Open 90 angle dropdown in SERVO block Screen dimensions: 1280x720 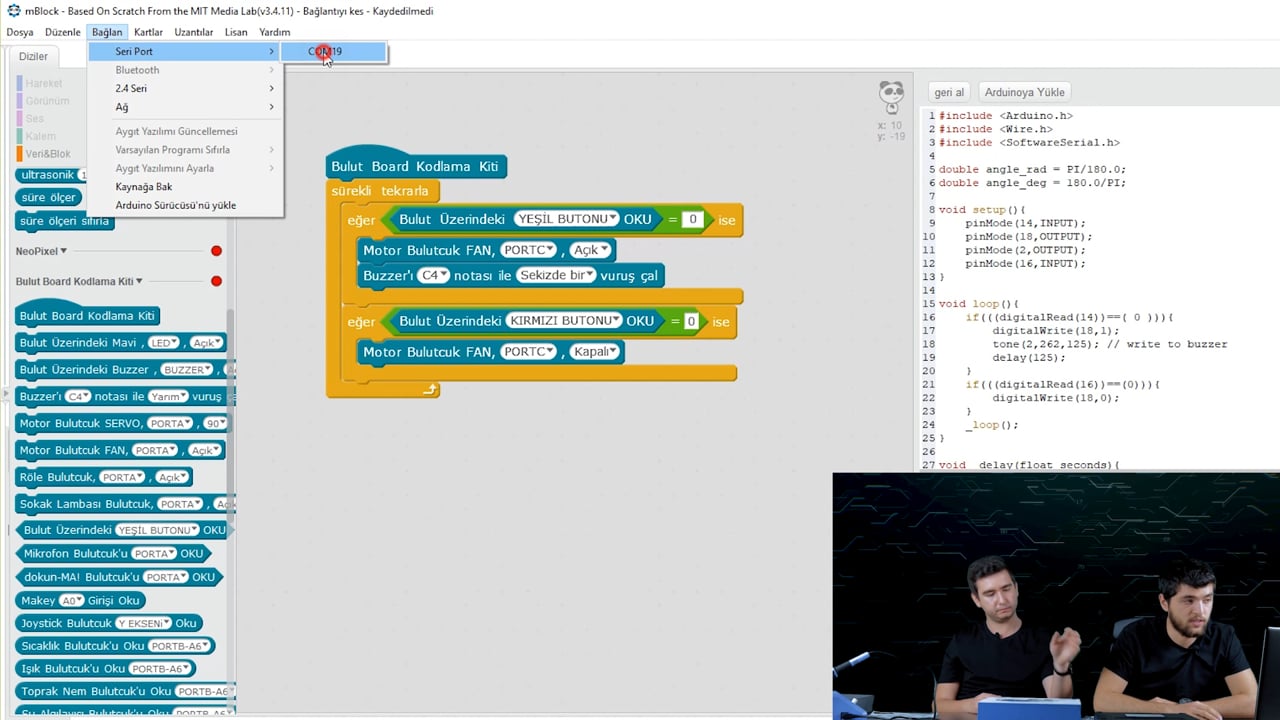pos(215,424)
